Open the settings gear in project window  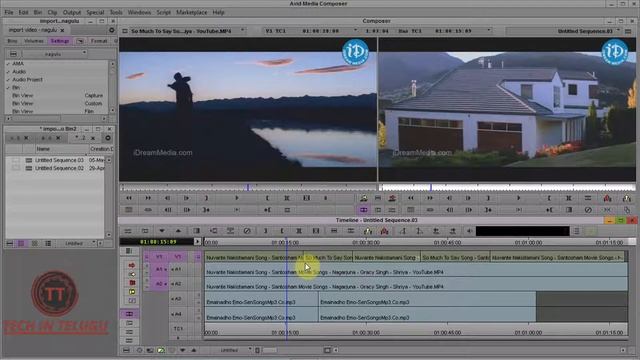click(x=111, y=30)
